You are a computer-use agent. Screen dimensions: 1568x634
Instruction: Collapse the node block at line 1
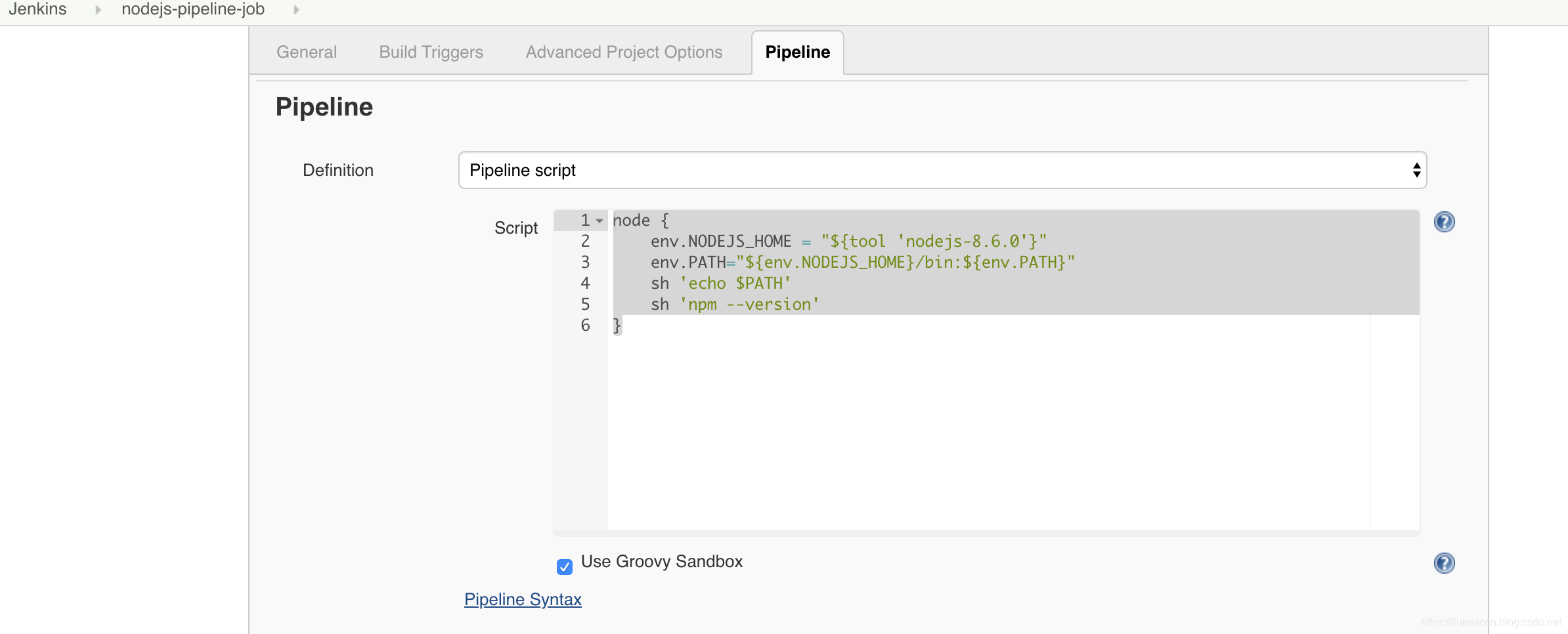pyautogui.click(x=599, y=221)
